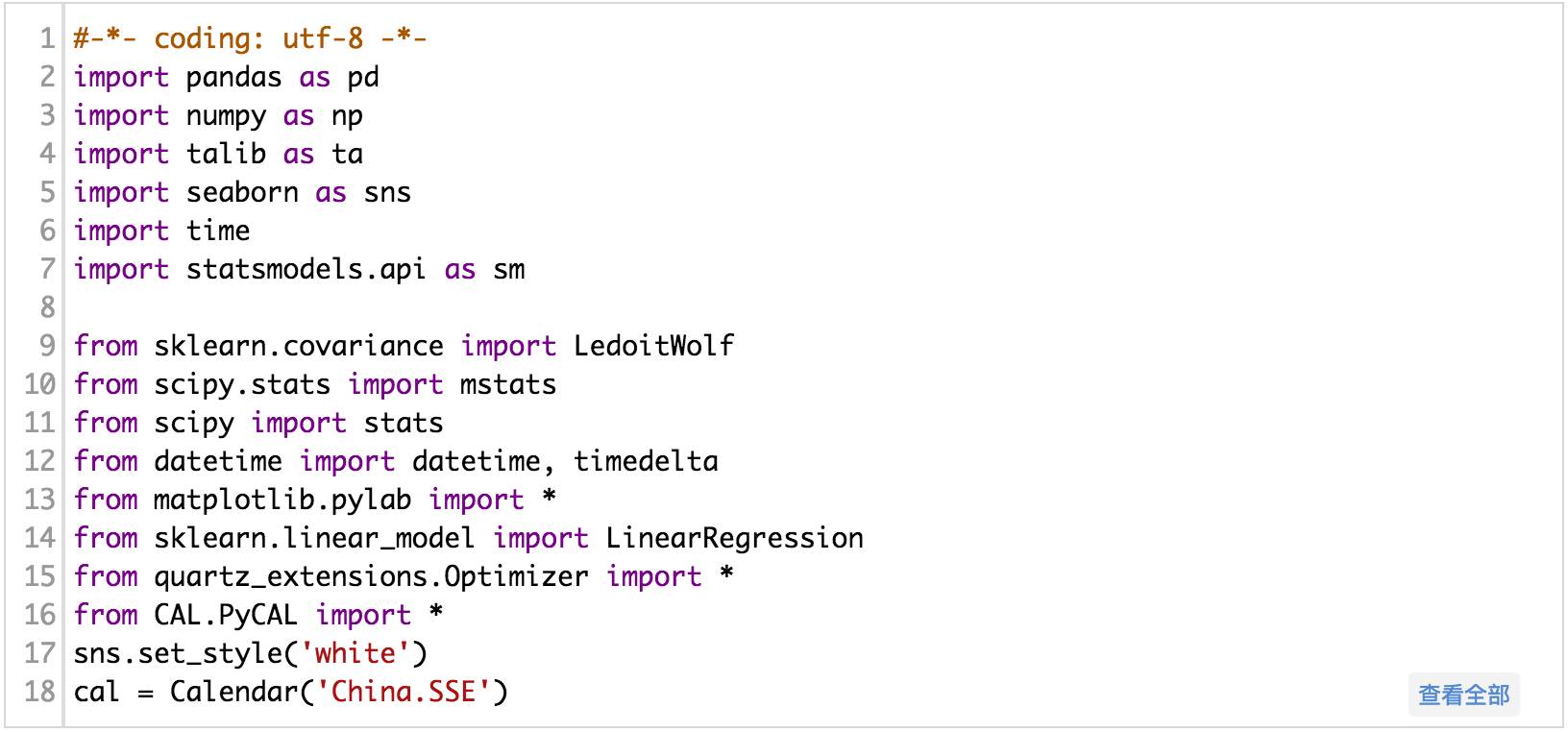Click the word mstats in the code

point(508,384)
